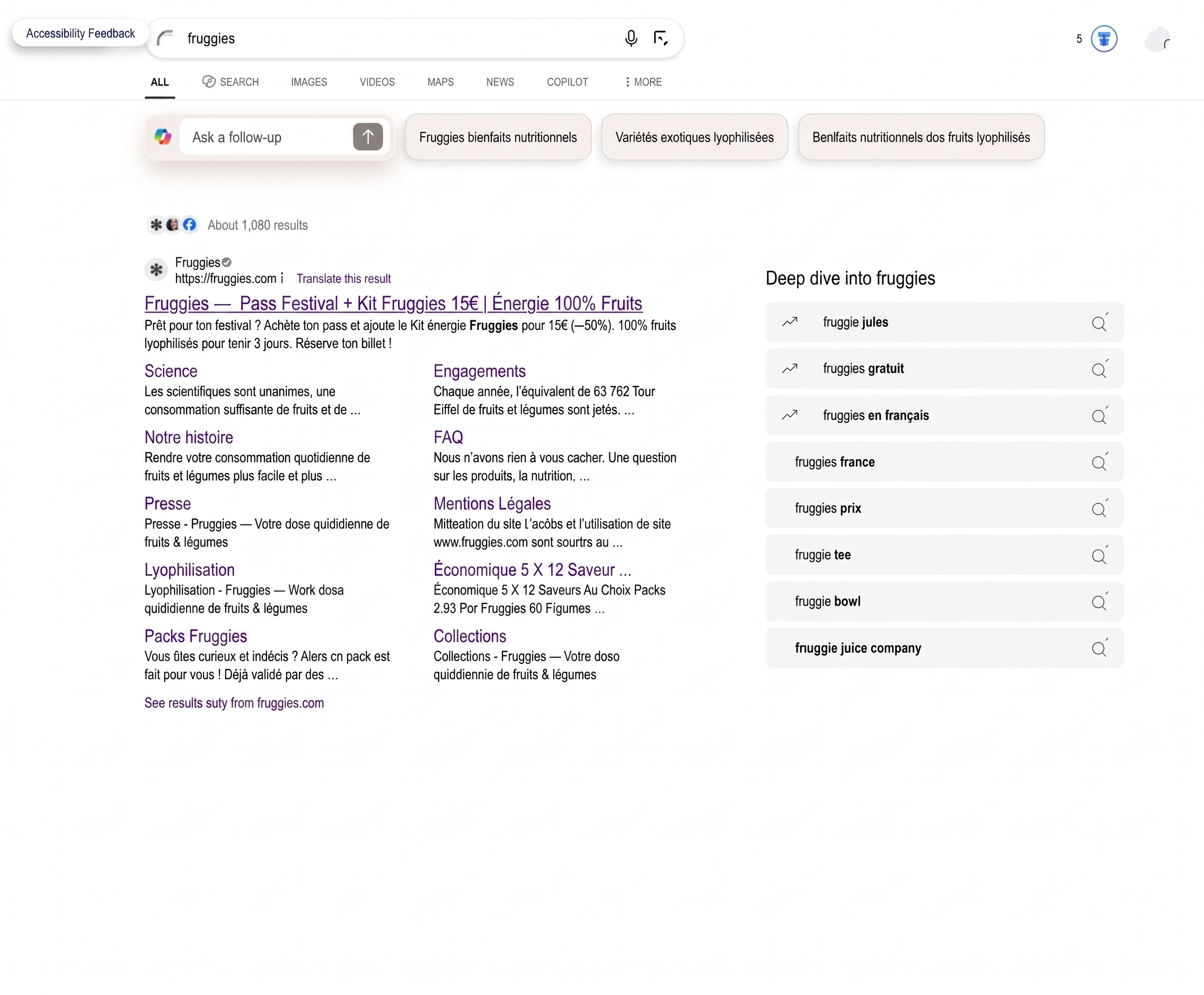Select Variétés exotiques lyophilisées suggestion
The width and height of the screenshot is (1204, 995).
[x=694, y=137]
